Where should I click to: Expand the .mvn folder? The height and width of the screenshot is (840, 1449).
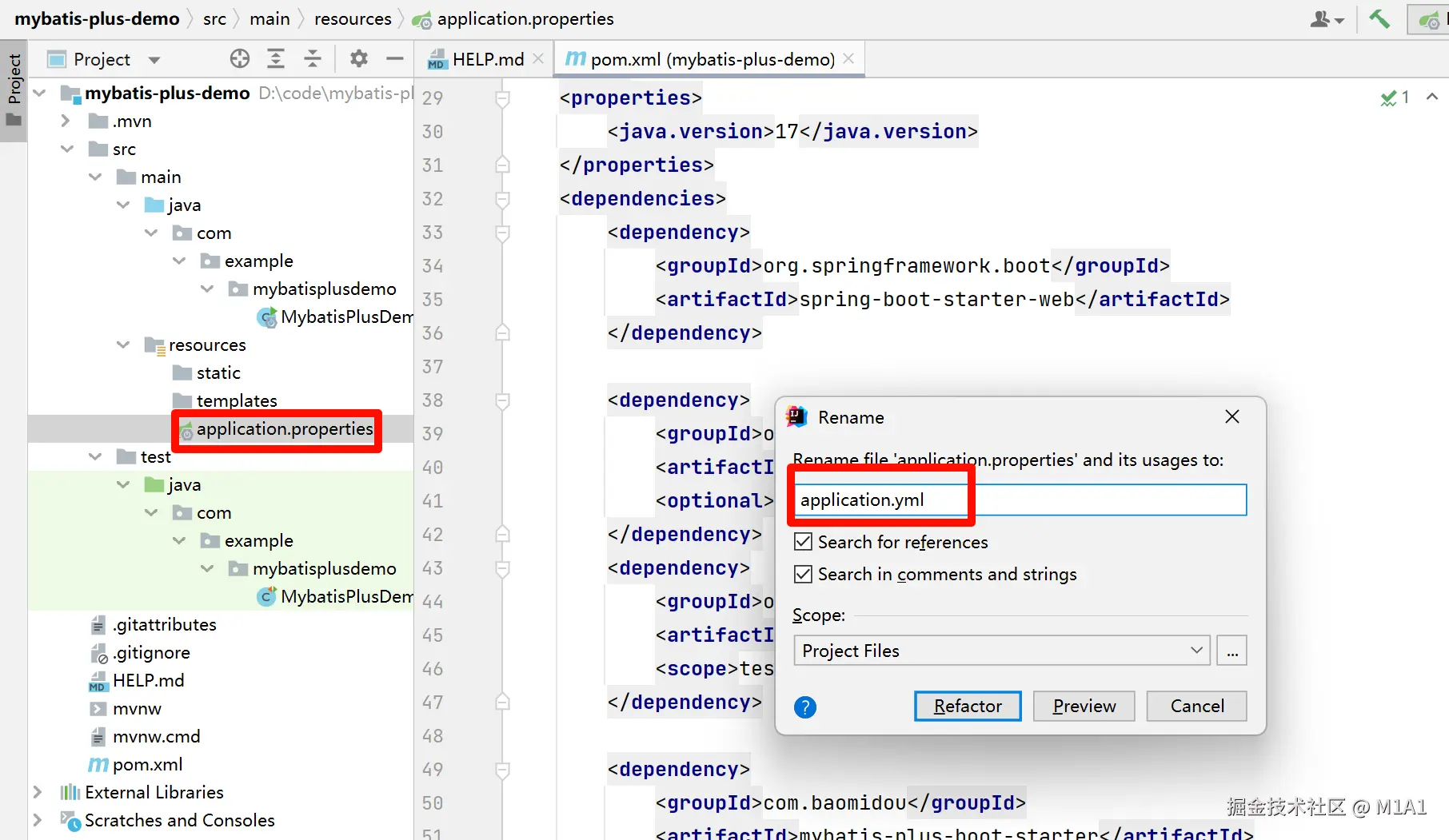[66, 121]
